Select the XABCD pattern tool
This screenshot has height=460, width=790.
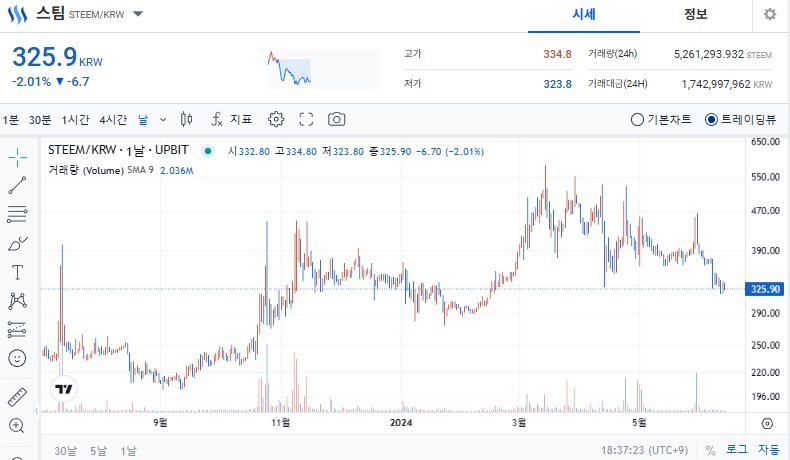tap(17, 301)
